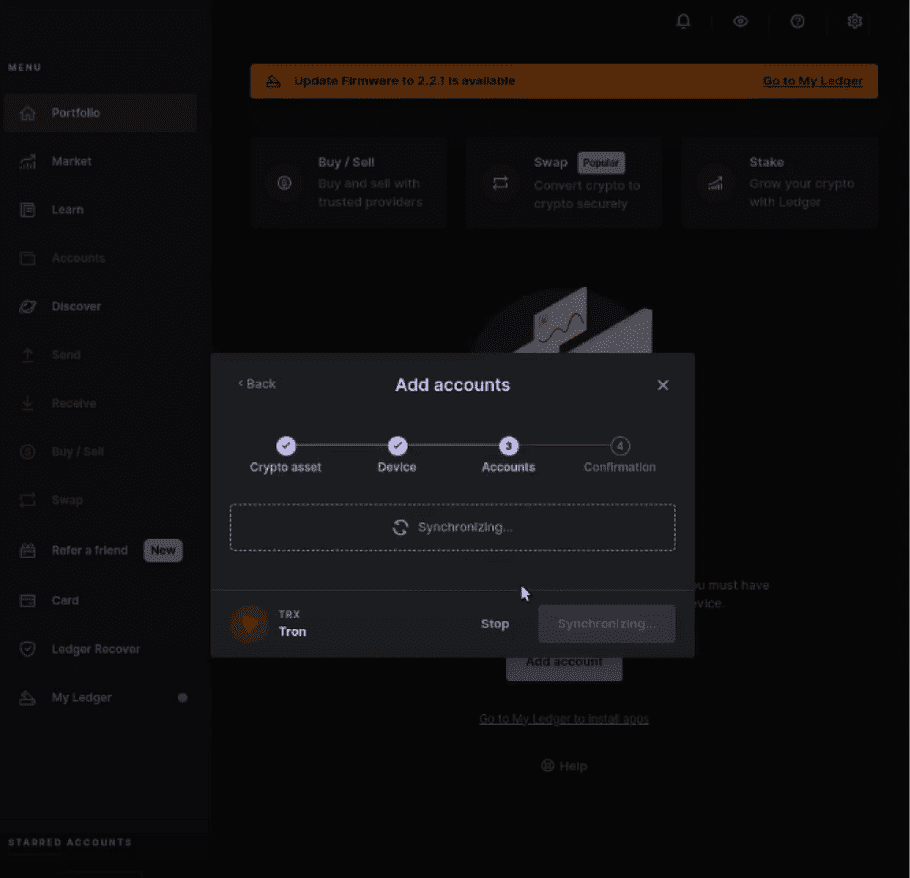The image size is (910, 878).
Task: Click the Discover planet icon
Action: 29,307
